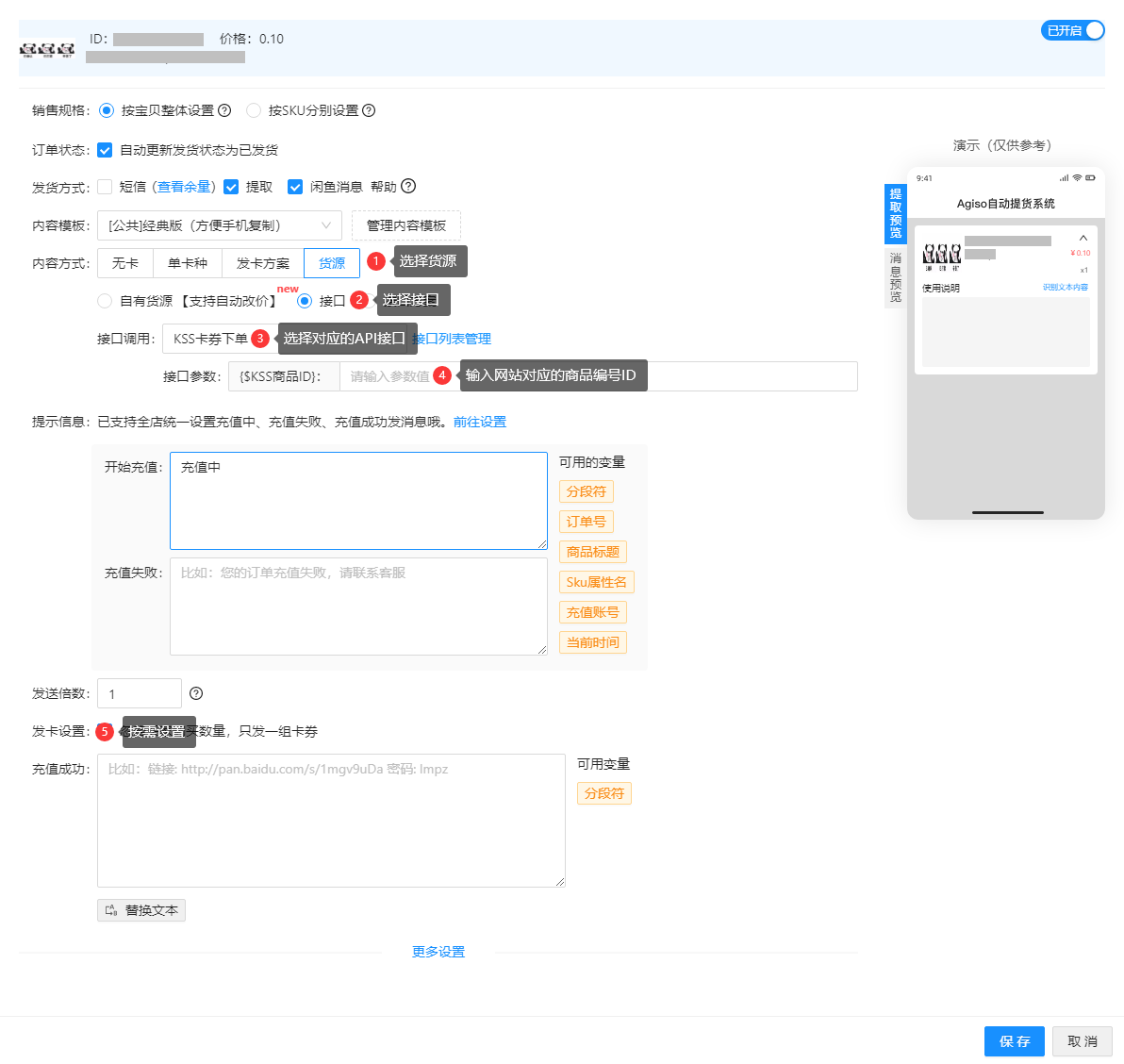Switch to the 发卡方案 tab
Viewport: 1124px width, 1064px height.
[263, 263]
